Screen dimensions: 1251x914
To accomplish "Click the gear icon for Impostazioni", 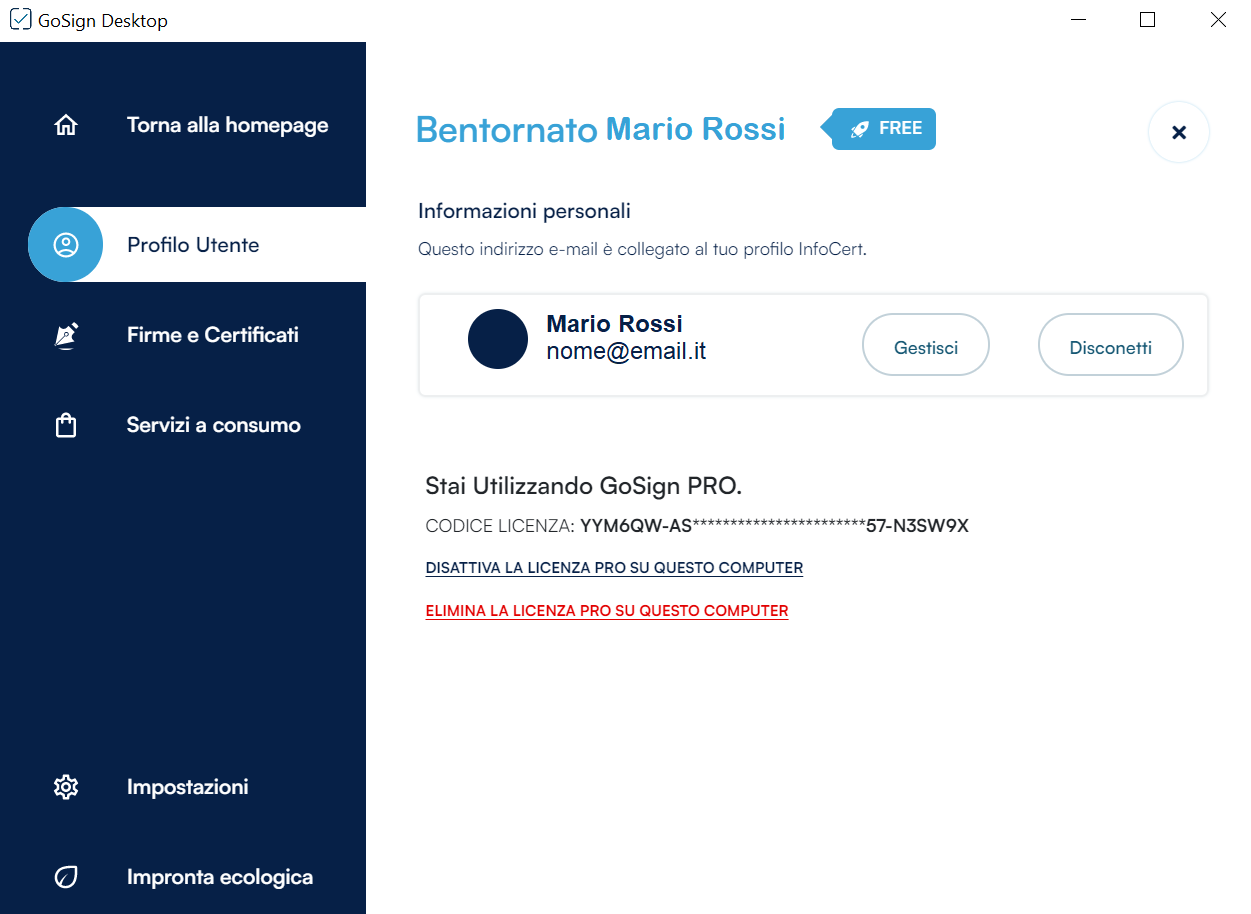I will 66,787.
